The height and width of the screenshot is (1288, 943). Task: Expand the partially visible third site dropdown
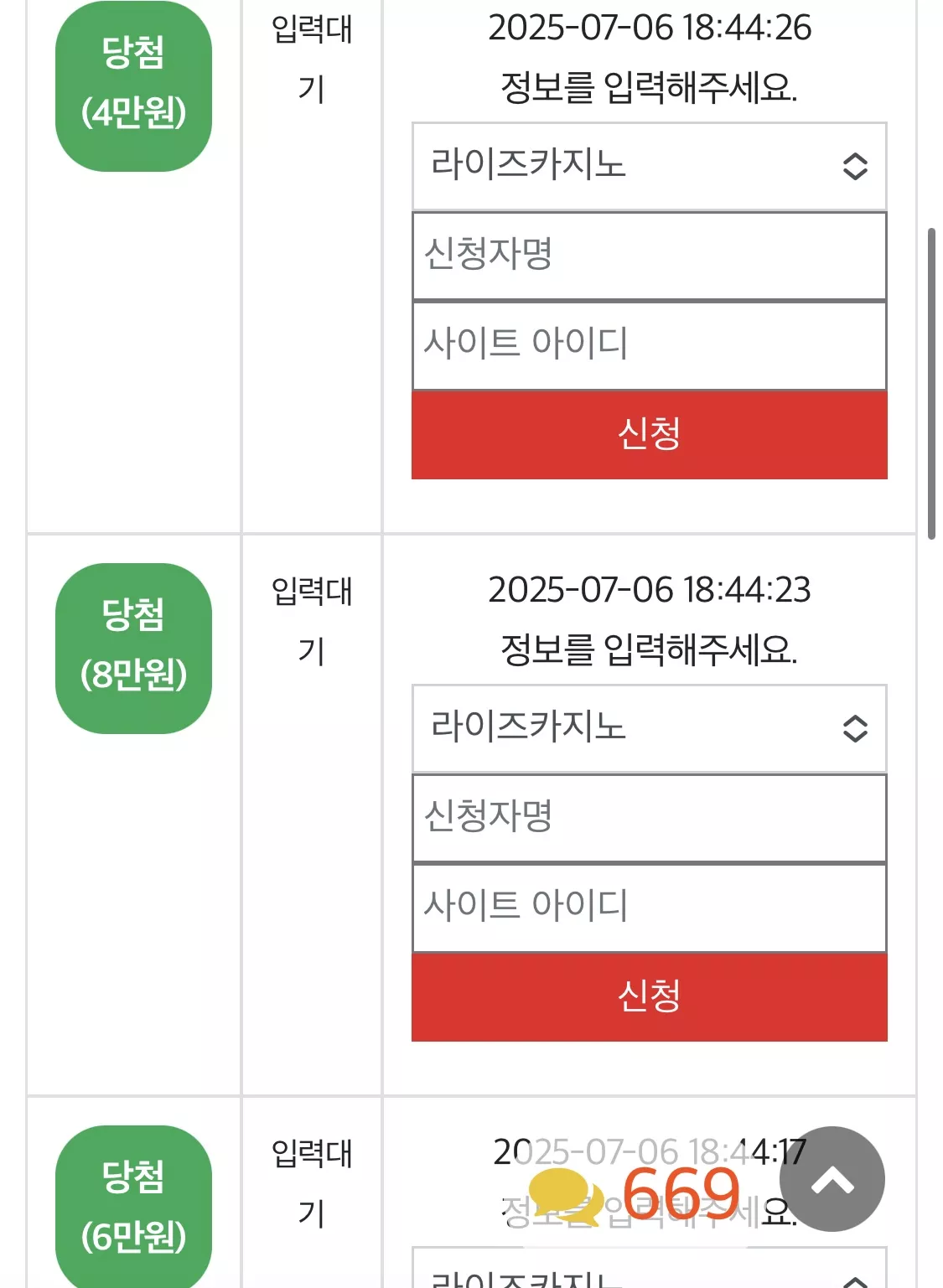(x=650, y=1268)
